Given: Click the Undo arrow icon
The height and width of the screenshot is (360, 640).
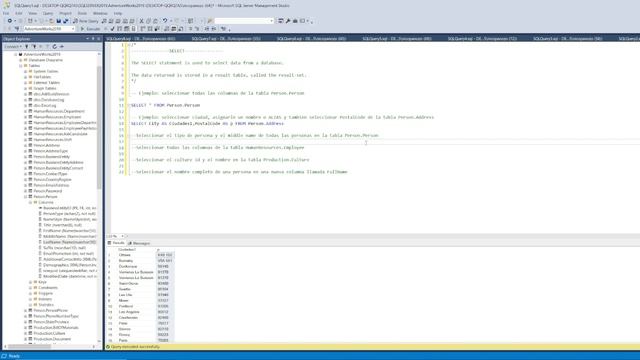Looking at the screenshot, I should [x=165, y=21].
